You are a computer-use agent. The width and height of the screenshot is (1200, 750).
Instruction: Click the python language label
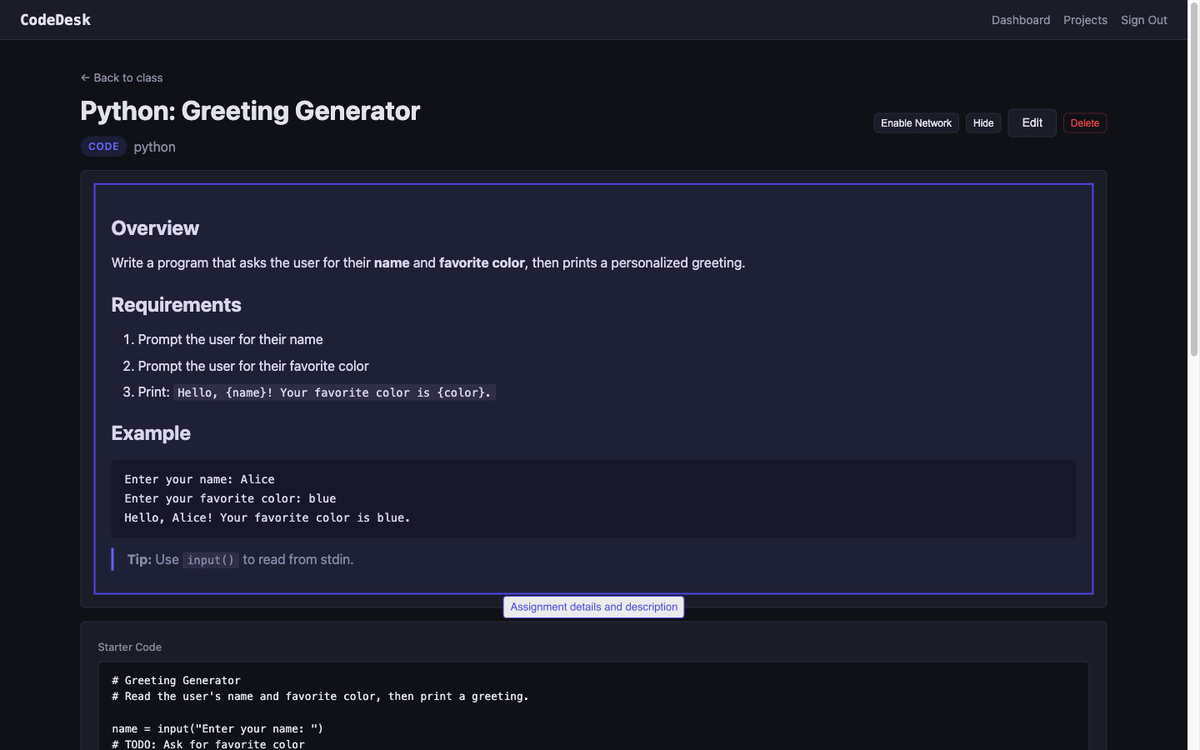[x=155, y=147]
